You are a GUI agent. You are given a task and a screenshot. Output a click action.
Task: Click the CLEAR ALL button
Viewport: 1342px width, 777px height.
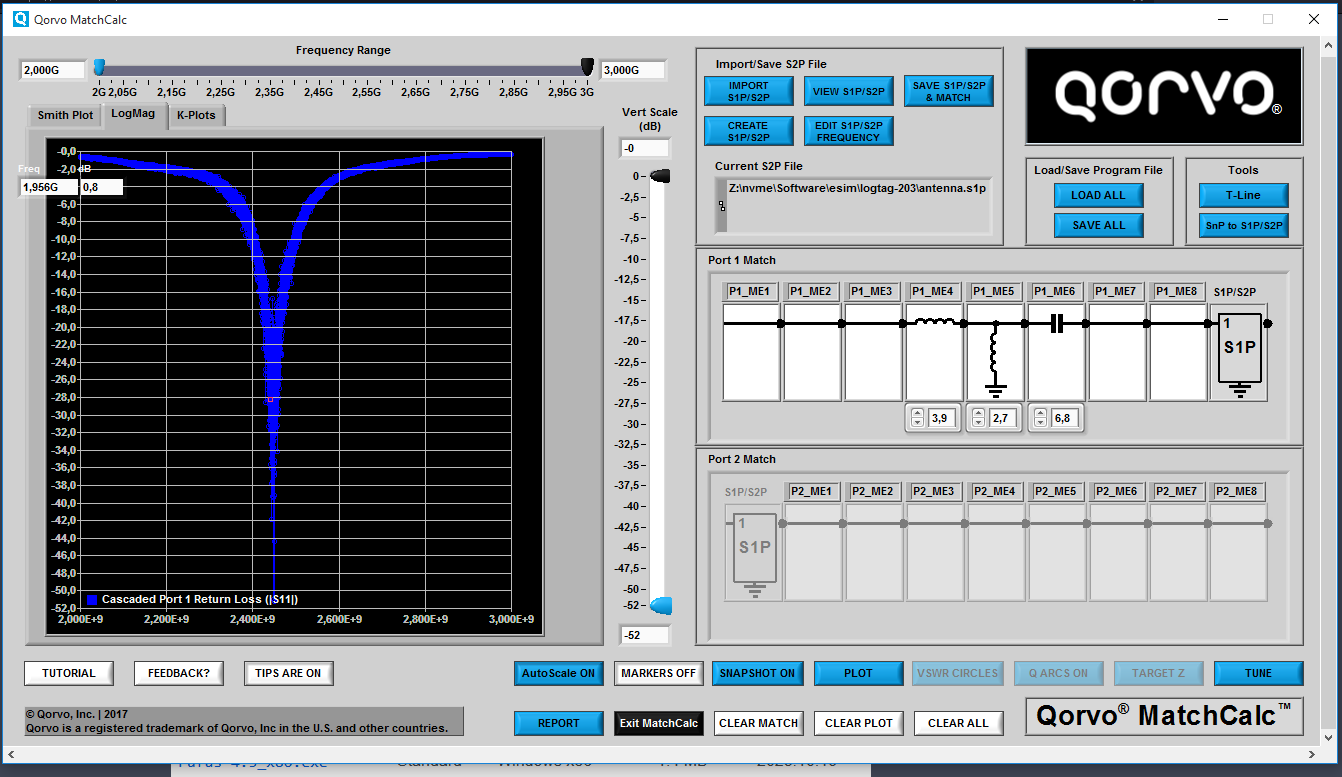(x=959, y=723)
